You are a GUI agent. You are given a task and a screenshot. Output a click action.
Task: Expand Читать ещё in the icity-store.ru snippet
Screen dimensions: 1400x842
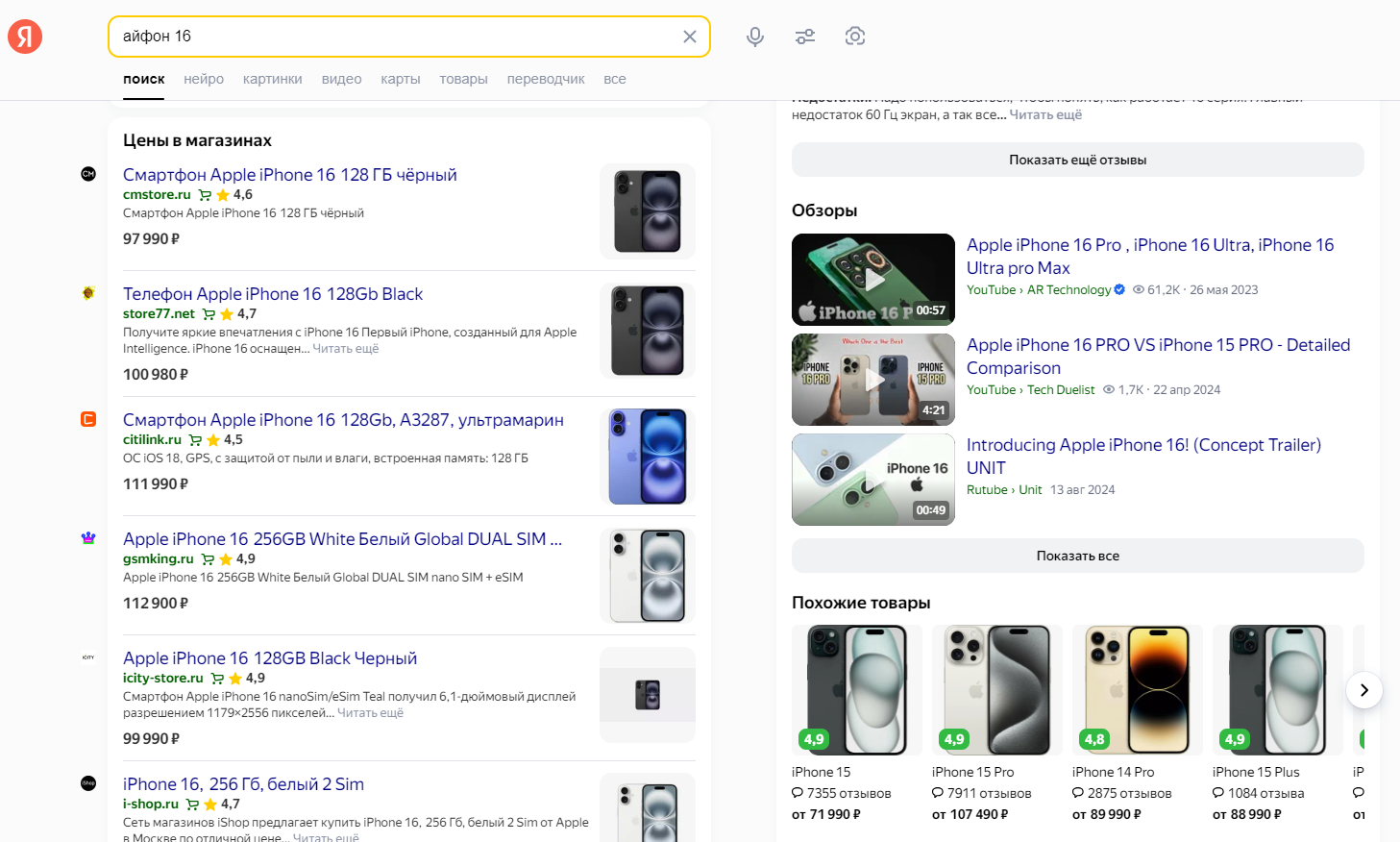(371, 713)
